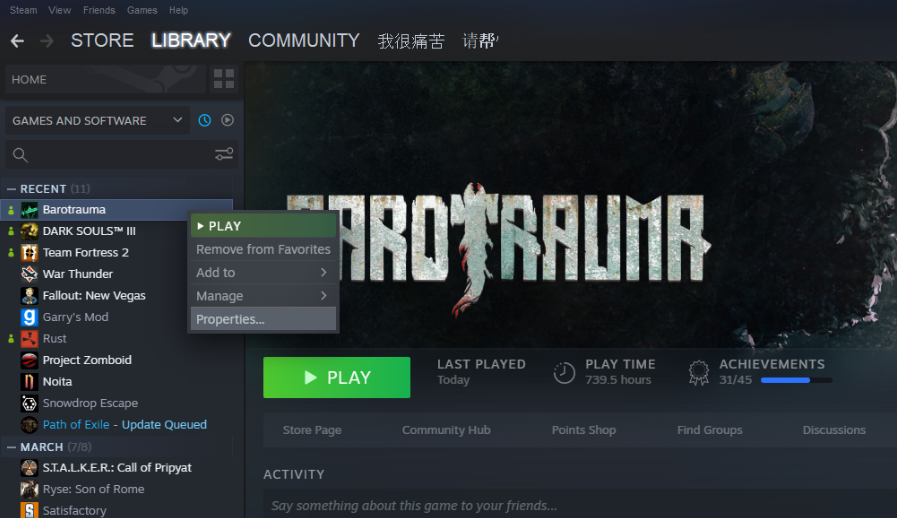
Task: Open the Friends menu
Action: [x=99, y=10]
